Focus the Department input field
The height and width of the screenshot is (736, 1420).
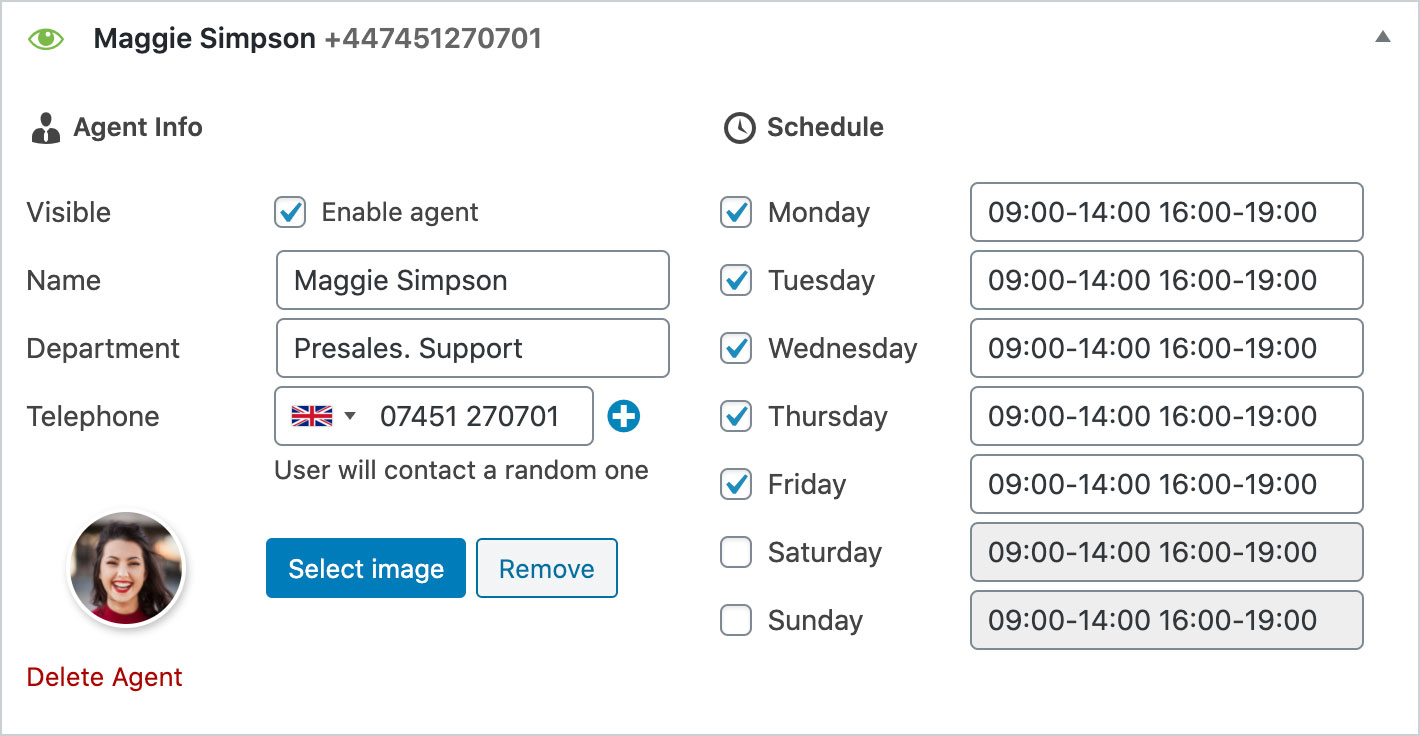point(472,348)
